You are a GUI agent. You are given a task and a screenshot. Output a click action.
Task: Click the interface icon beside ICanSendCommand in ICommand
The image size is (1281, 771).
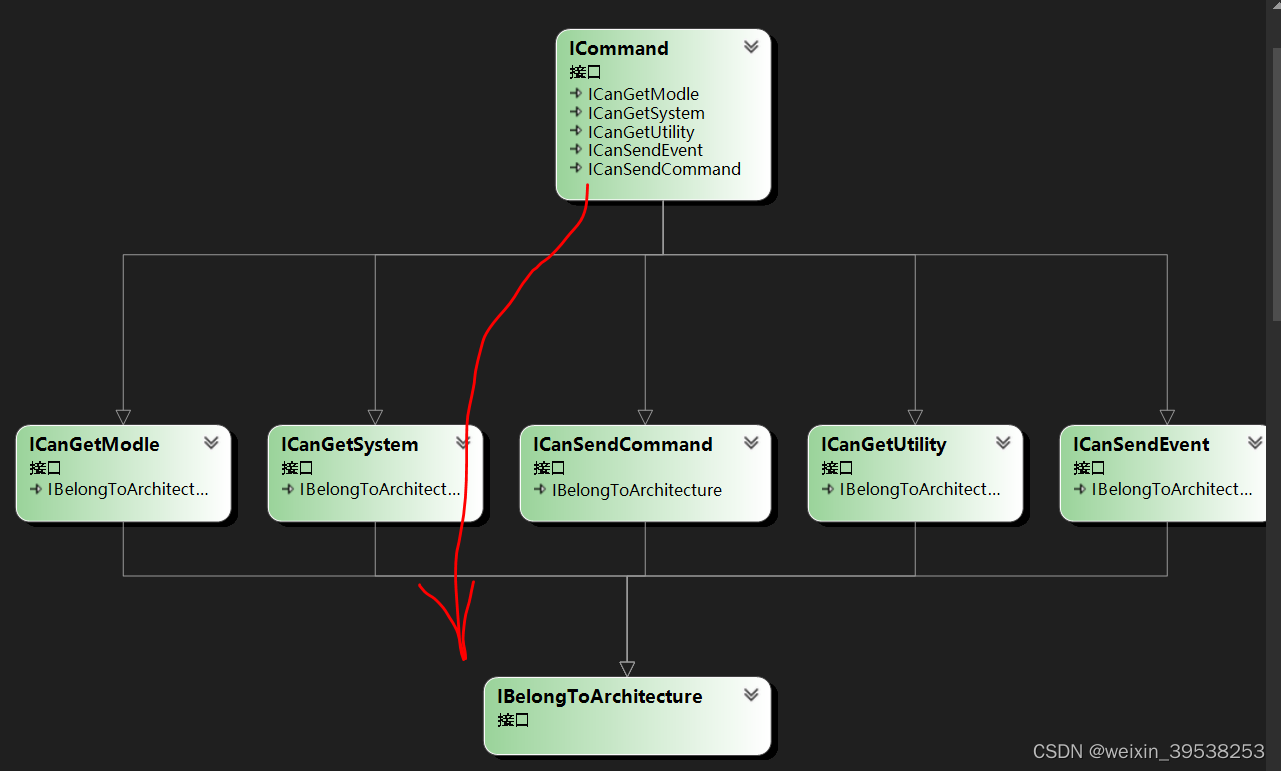click(576, 168)
